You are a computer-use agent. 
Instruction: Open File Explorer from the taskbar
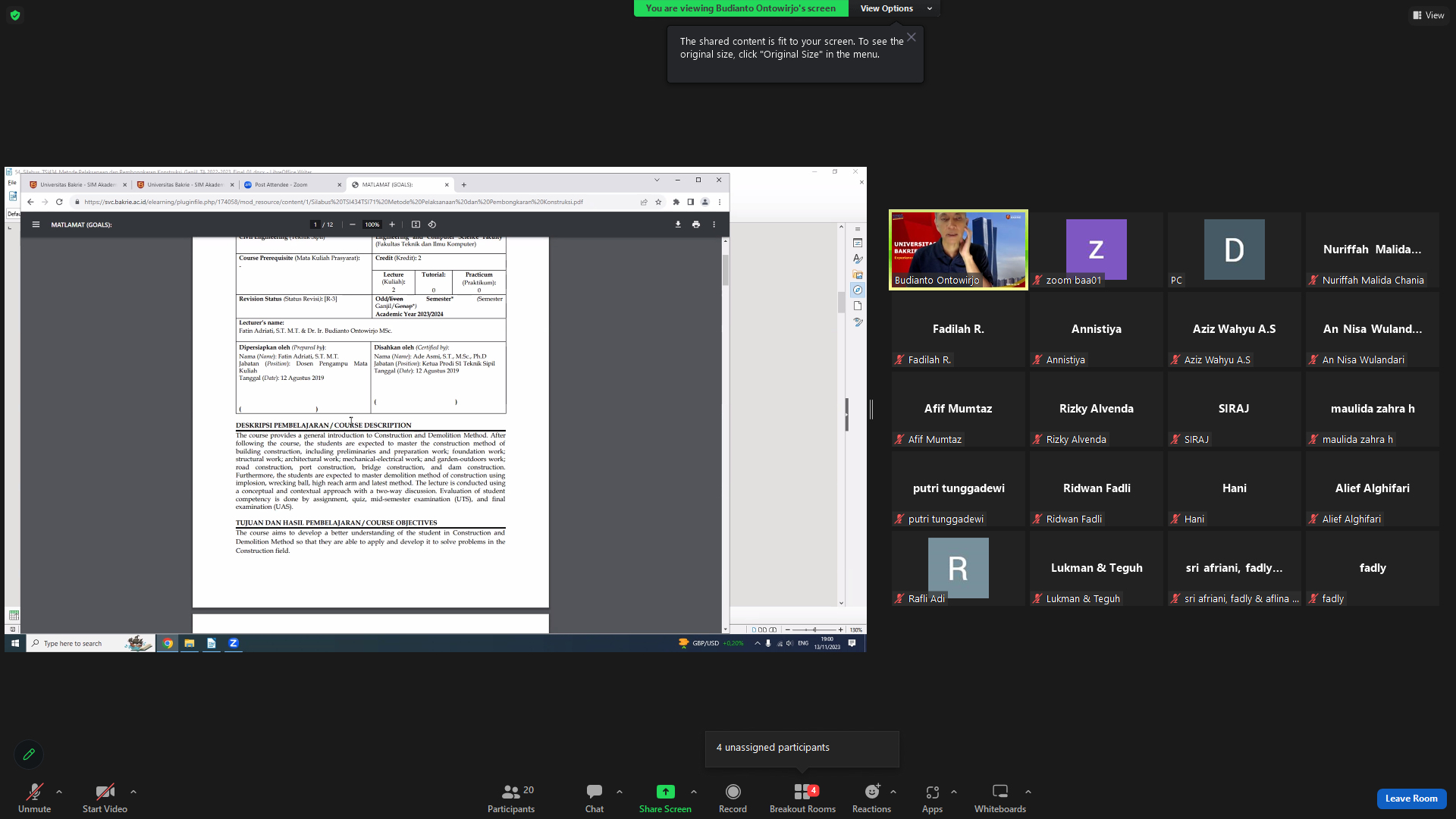tap(190, 643)
